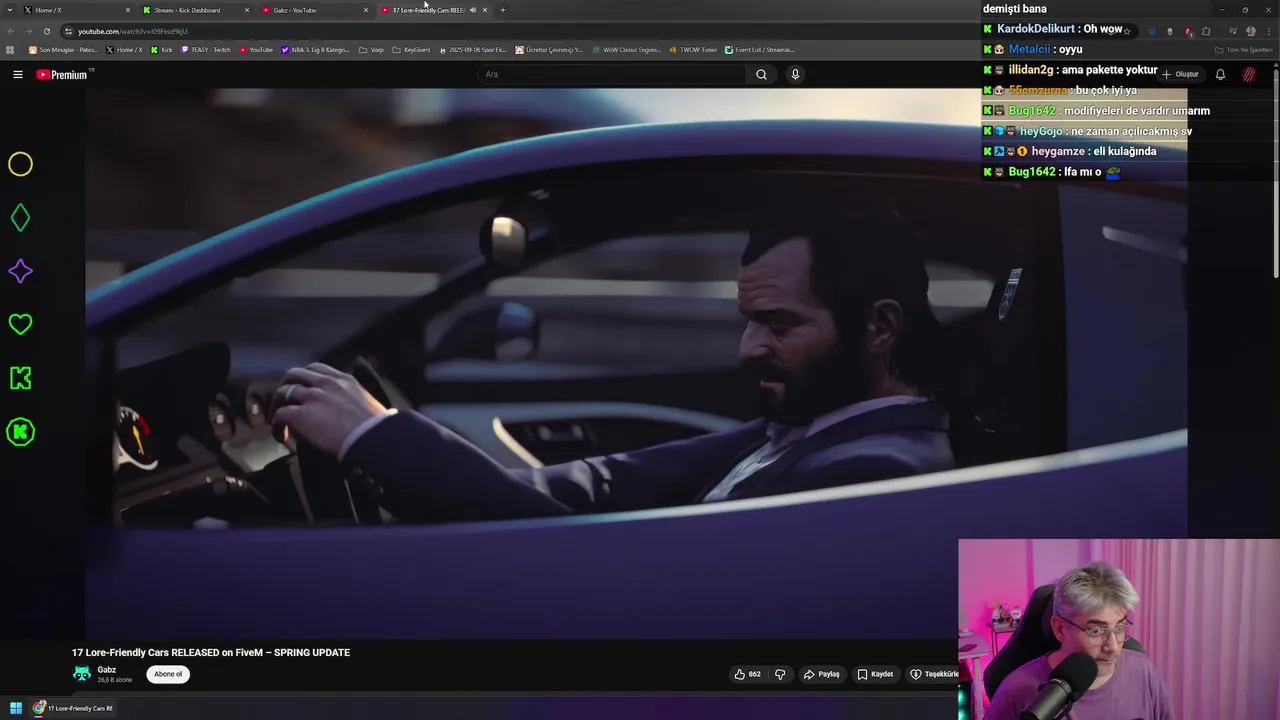Reload the page with refresh icon

coord(46,31)
